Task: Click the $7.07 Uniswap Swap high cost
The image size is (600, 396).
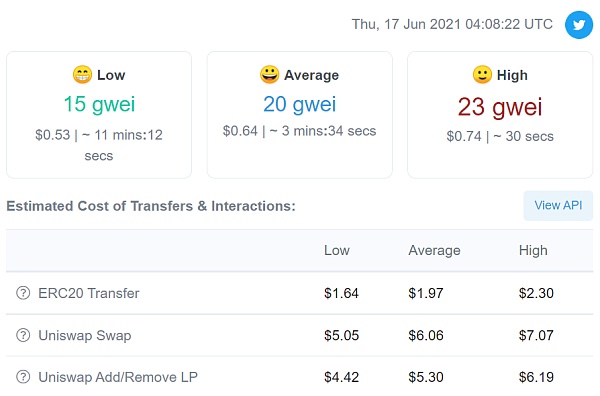Action: point(536,336)
